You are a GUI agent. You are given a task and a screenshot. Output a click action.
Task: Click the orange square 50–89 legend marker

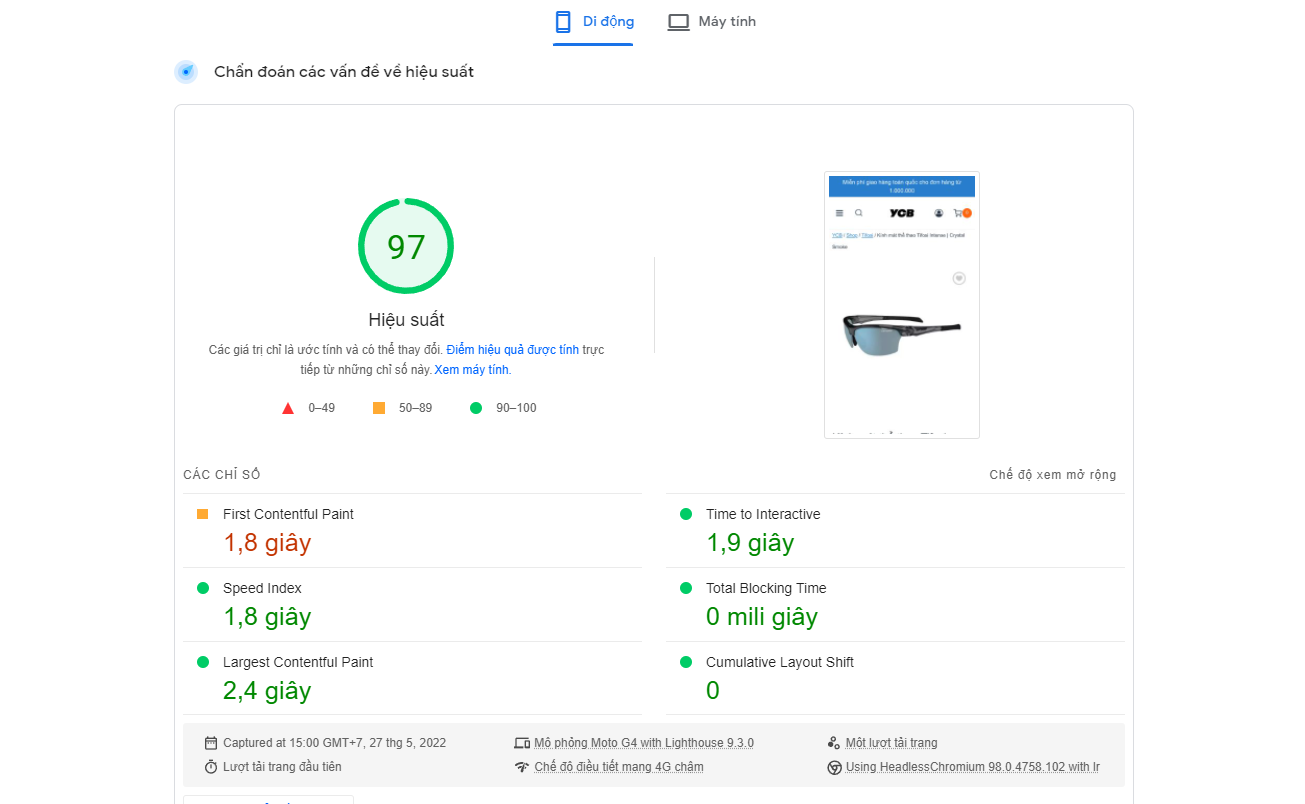[379, 408]
